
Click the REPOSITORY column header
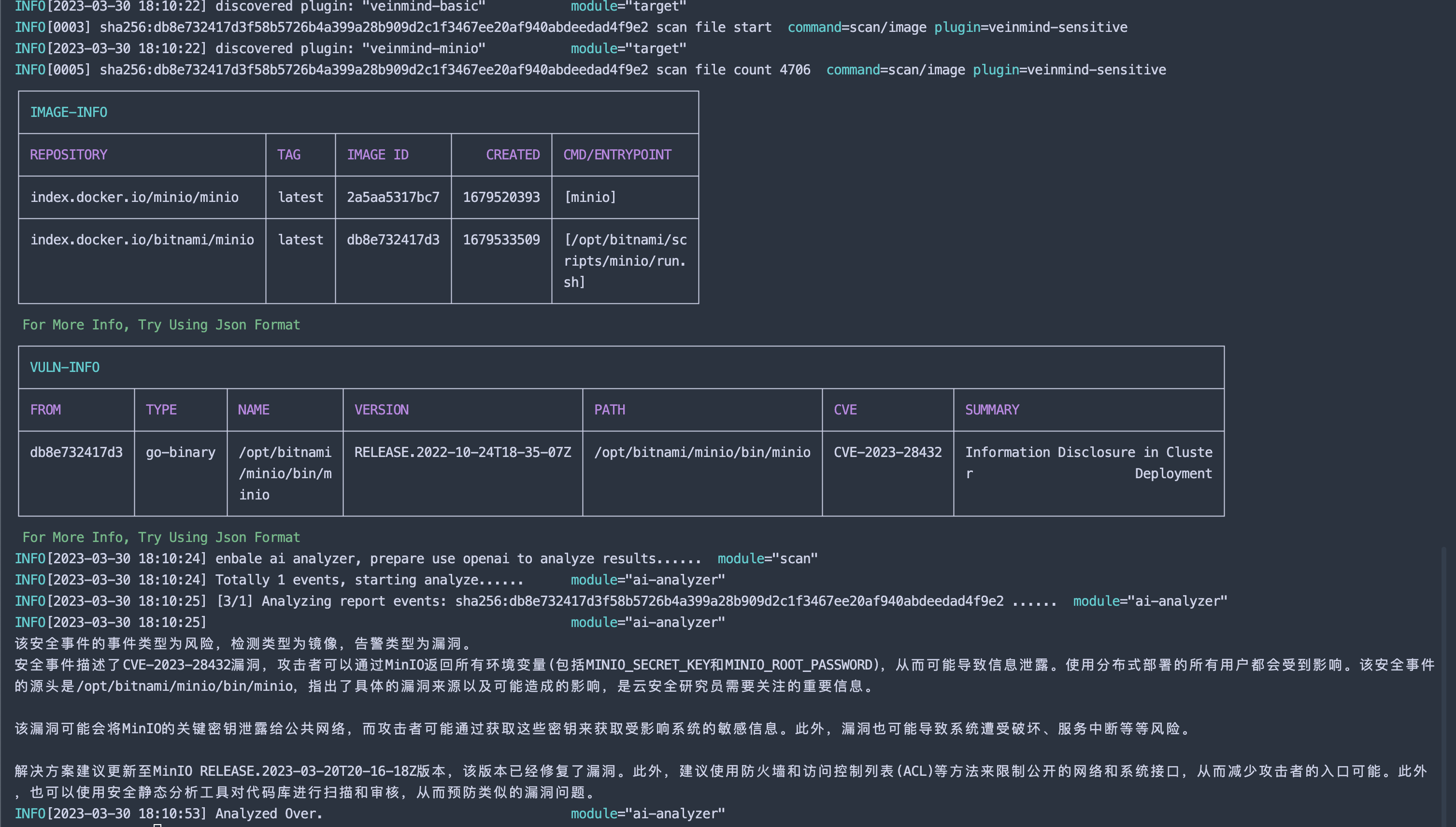coord(68,155)
